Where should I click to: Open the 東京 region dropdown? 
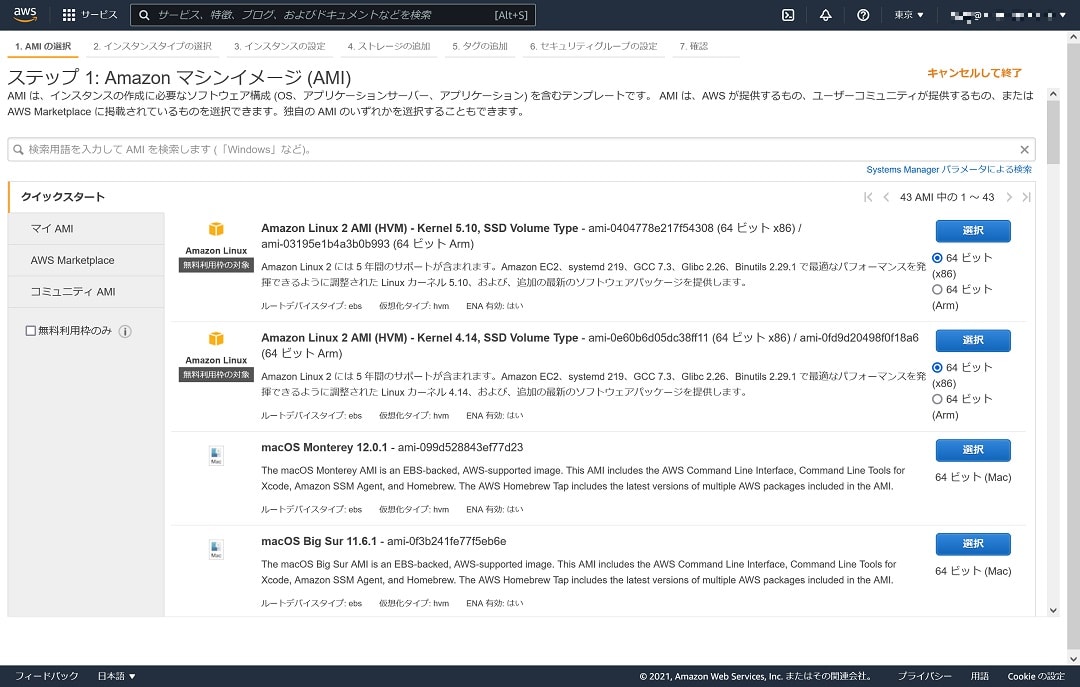(x=908, y=14)
